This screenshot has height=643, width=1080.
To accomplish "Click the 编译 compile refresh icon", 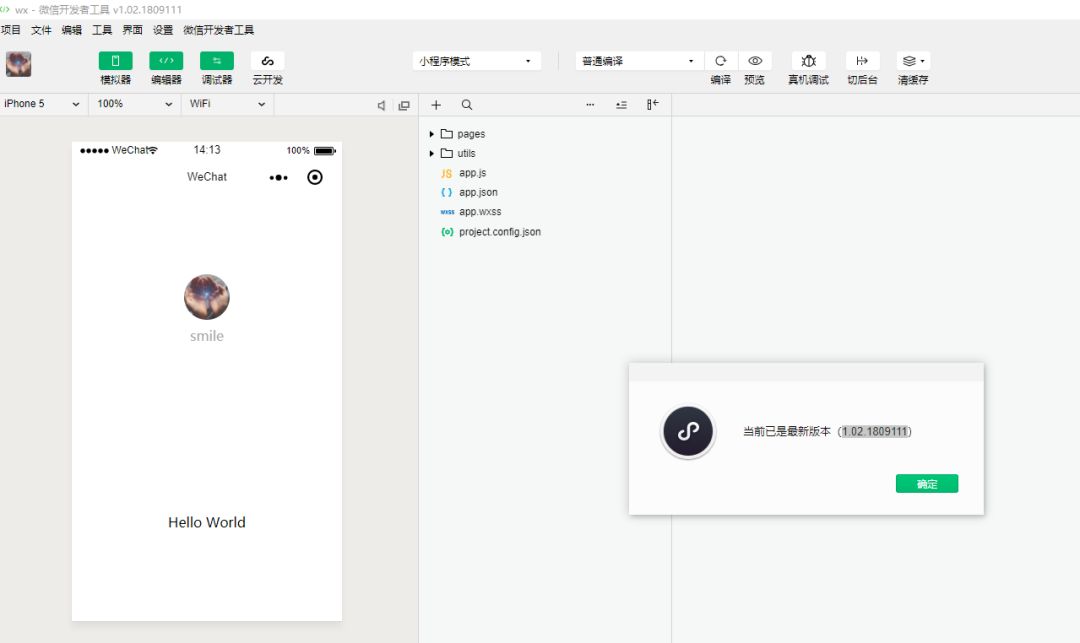I will 720,61.
